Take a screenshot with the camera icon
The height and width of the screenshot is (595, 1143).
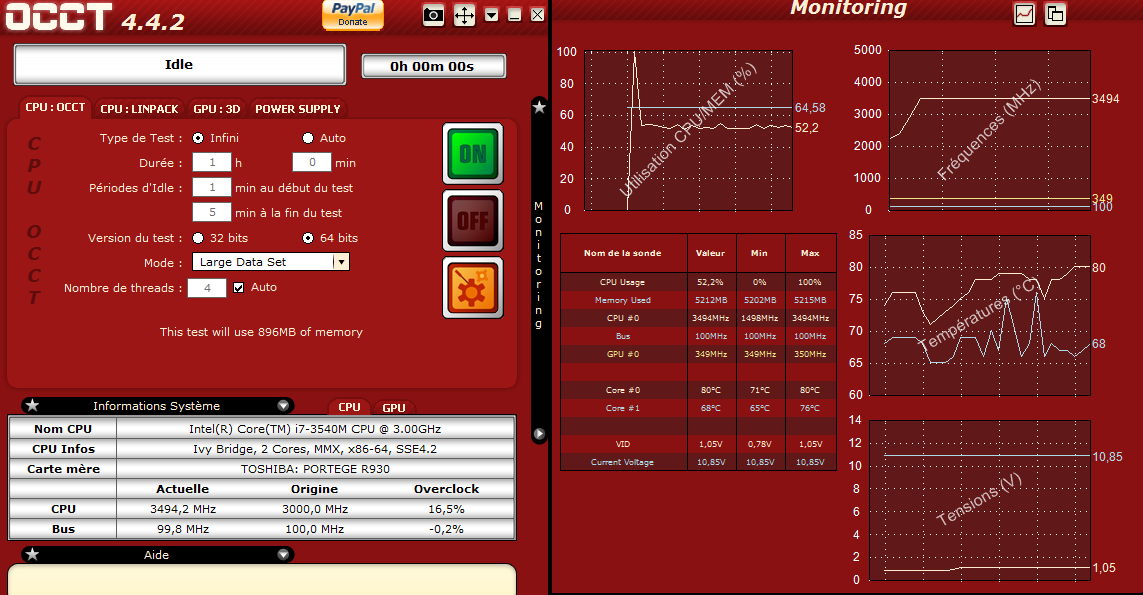coord(434,15)
